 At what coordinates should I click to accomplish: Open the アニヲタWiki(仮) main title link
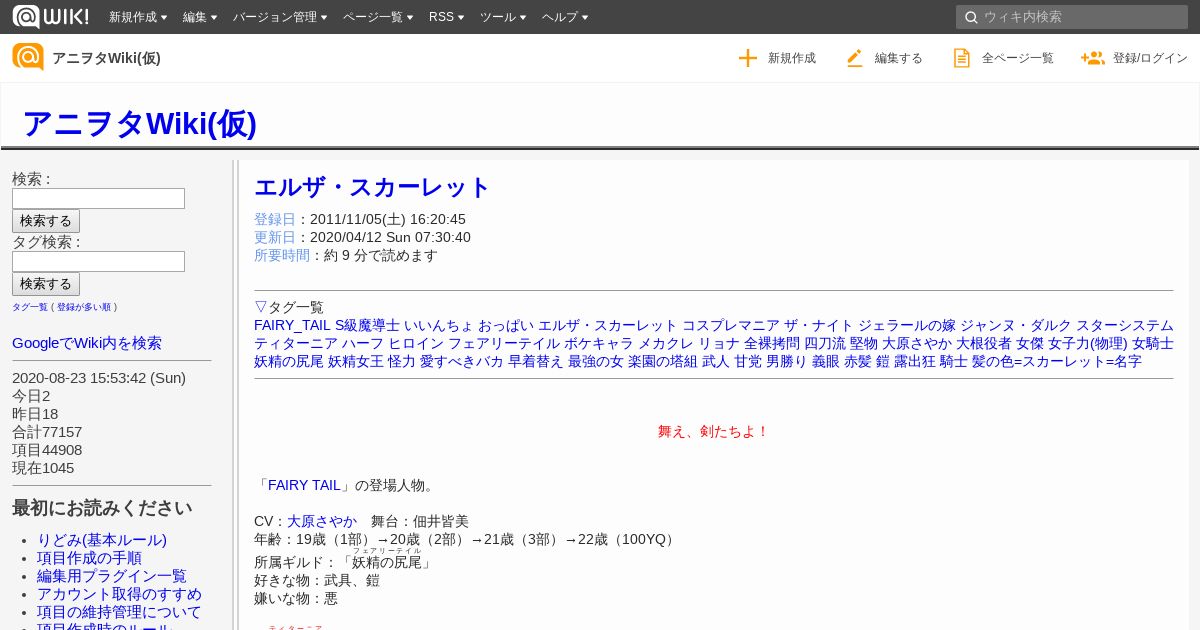[140, 123]
